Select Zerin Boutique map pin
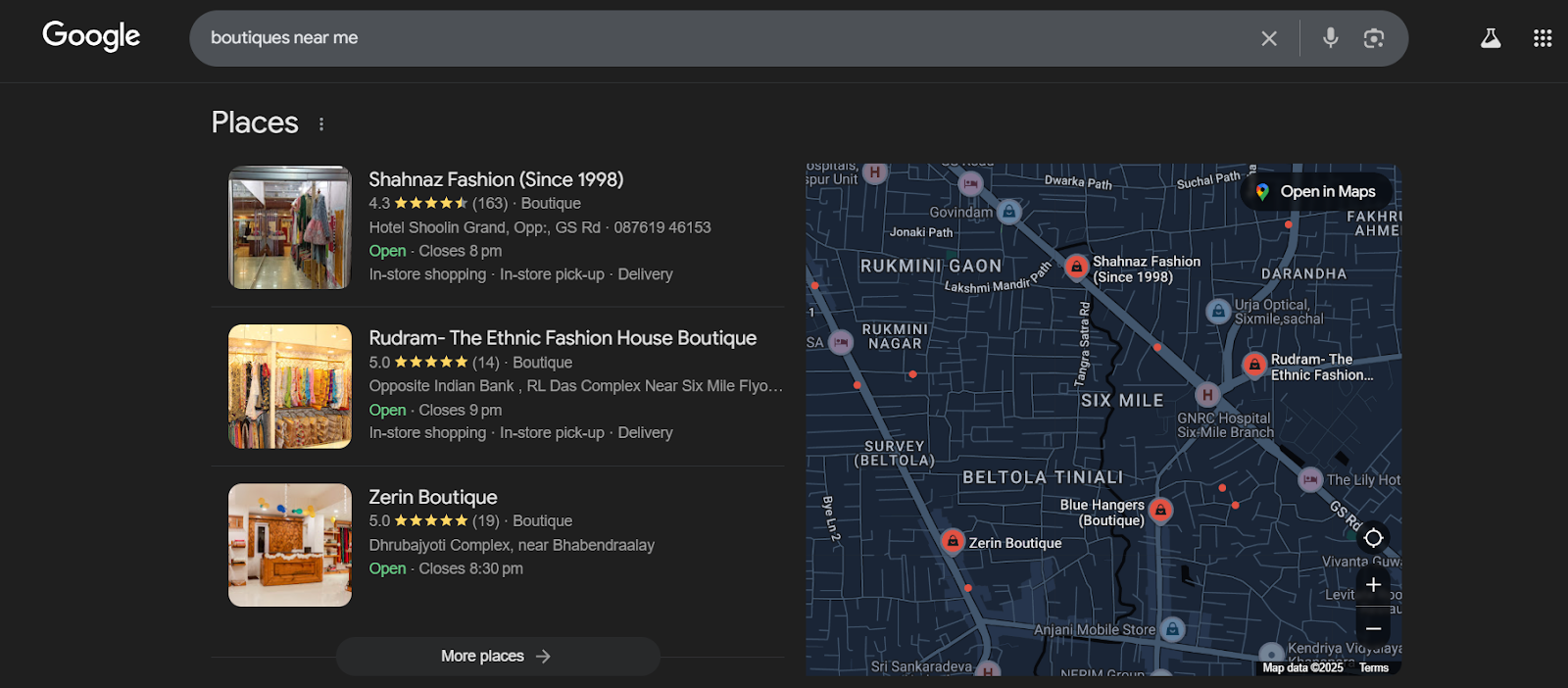 (953, 541)
